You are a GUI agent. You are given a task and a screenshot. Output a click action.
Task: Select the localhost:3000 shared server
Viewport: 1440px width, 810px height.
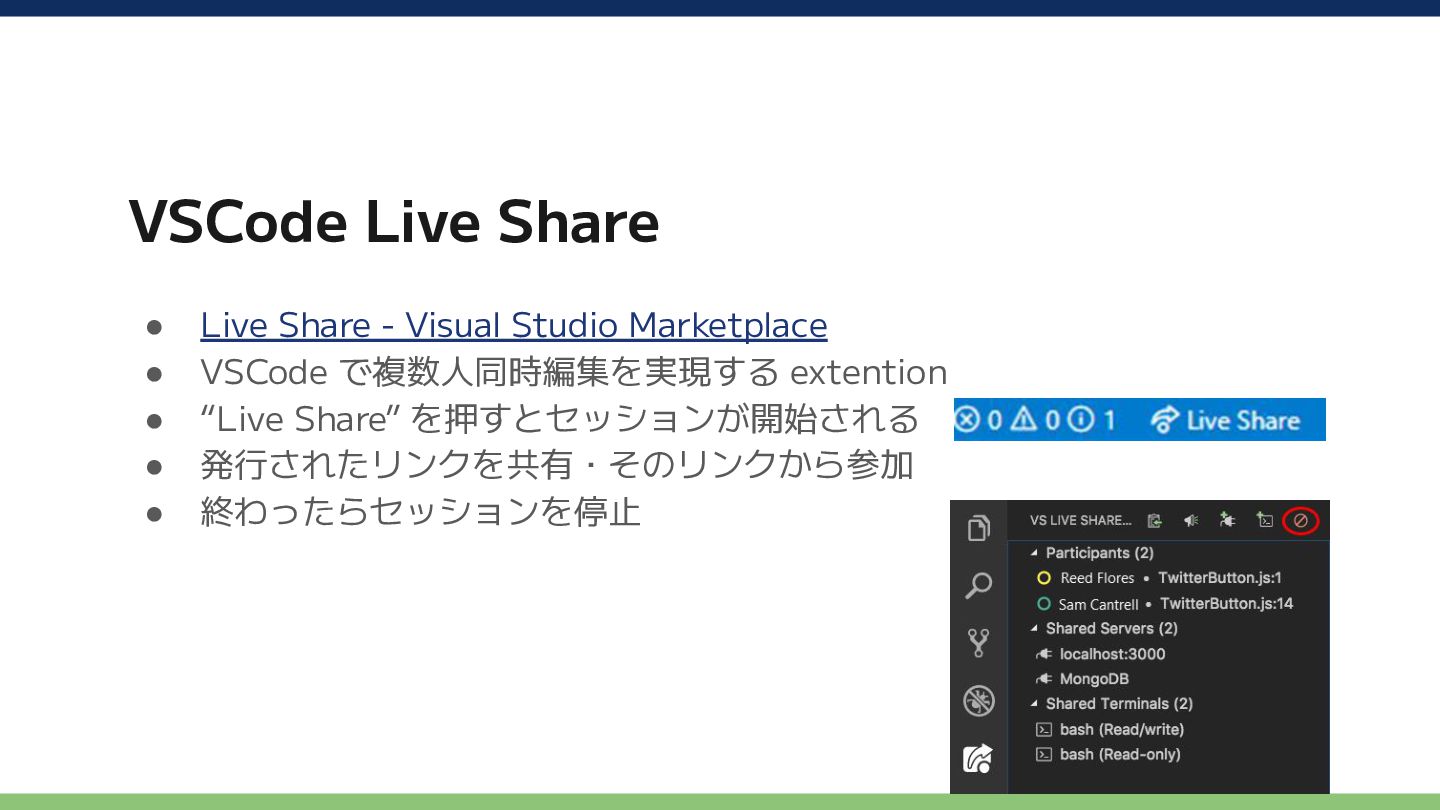tap(1100, 654)
